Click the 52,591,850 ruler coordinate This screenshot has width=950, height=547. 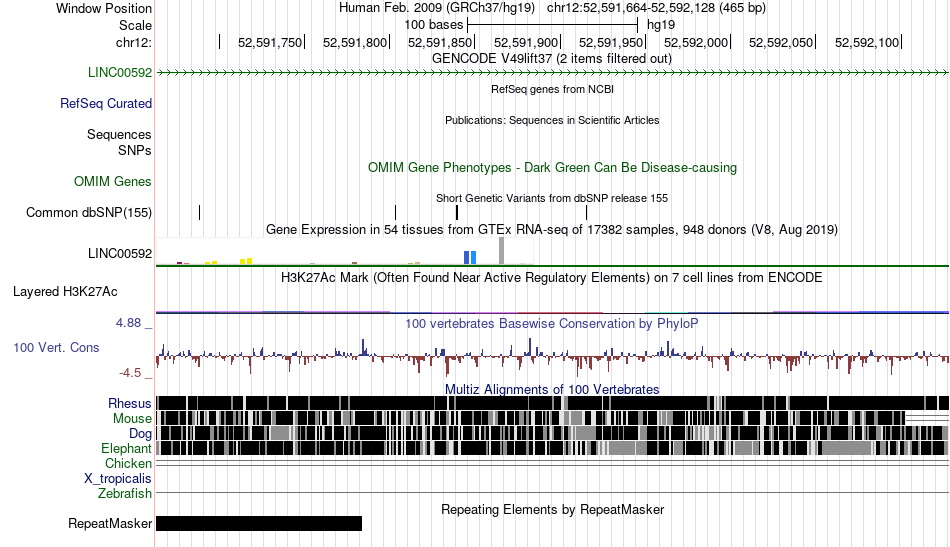click(x=440, y=42)
